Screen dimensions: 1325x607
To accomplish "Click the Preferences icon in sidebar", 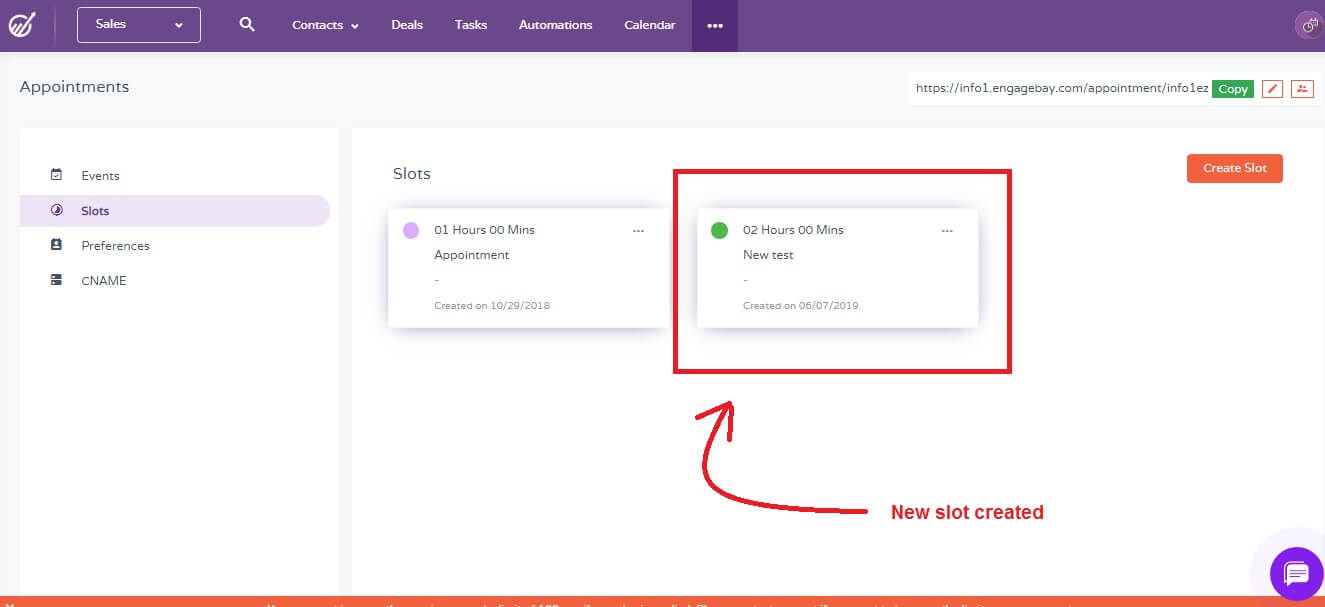I will point(57,245).
